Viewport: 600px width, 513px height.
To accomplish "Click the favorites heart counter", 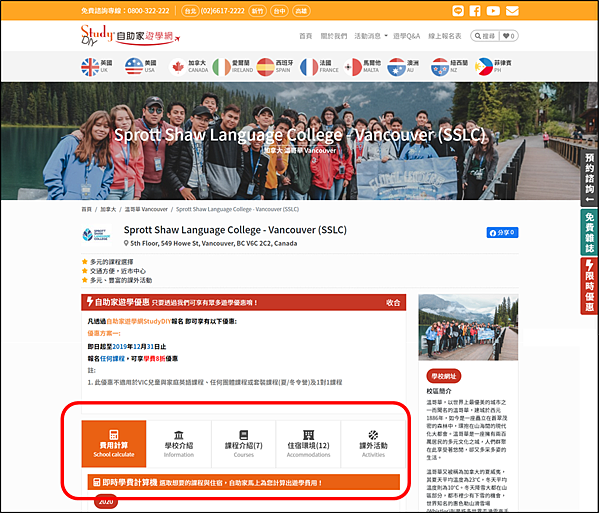I will (509, 36).
